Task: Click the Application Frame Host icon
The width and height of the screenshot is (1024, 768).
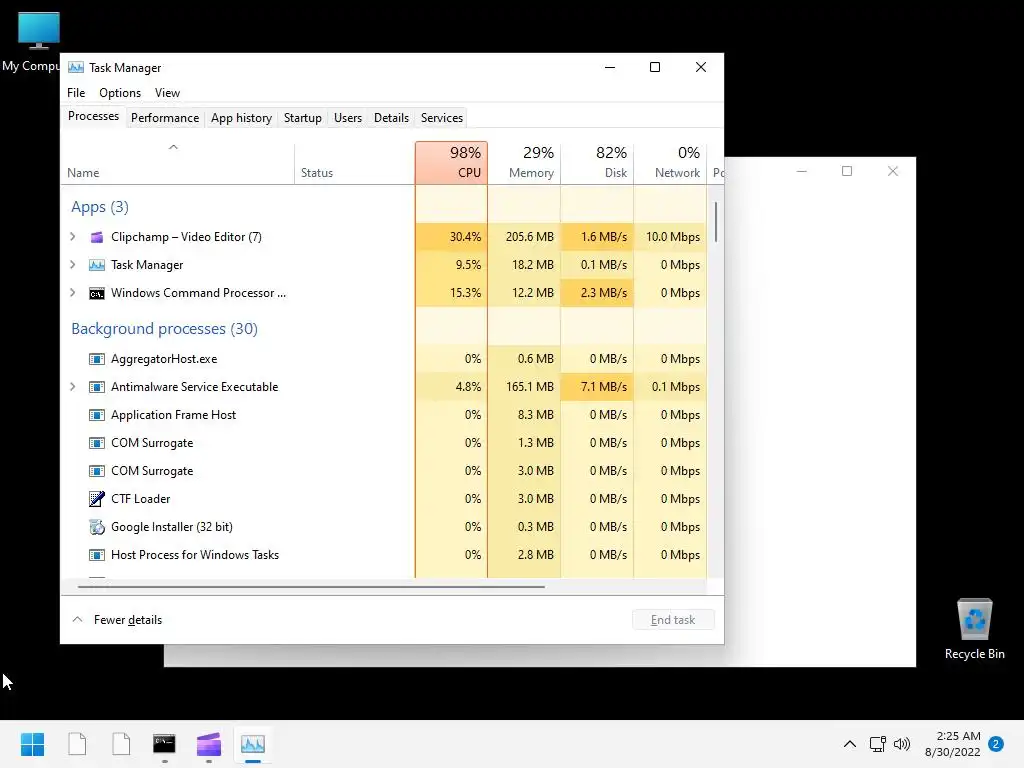Action: click(97, 415)
